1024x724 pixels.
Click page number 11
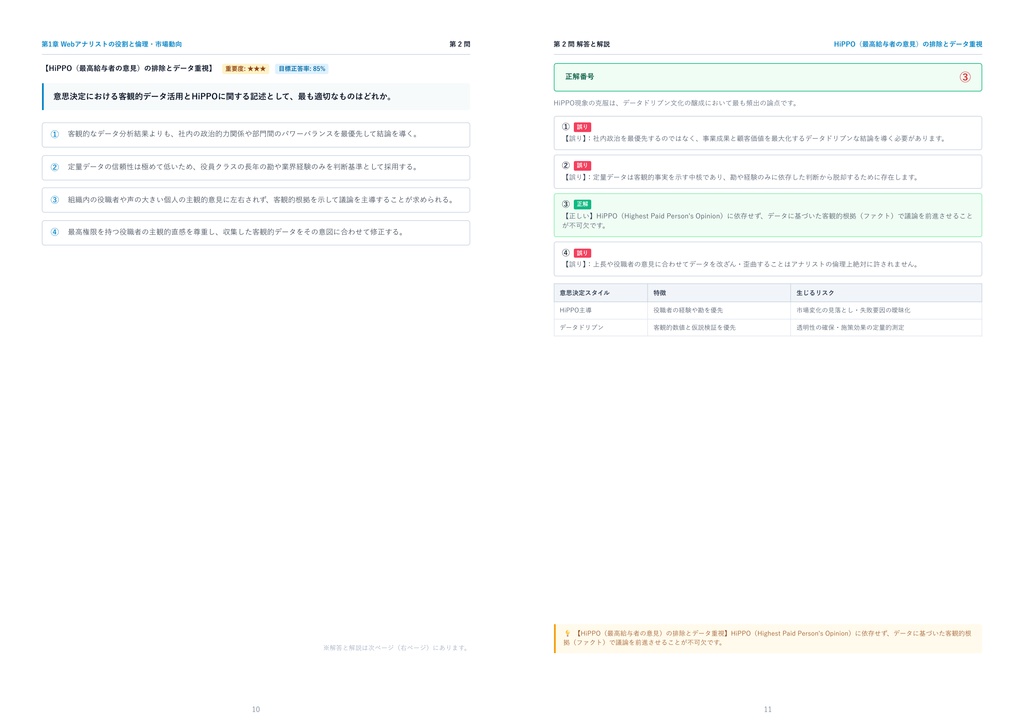768,709
